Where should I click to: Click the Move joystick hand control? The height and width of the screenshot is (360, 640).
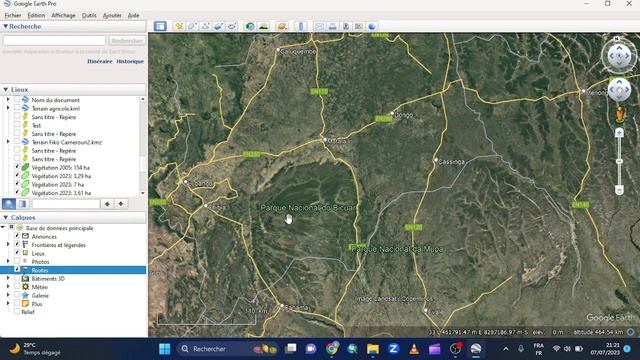[x=619, y=90]
